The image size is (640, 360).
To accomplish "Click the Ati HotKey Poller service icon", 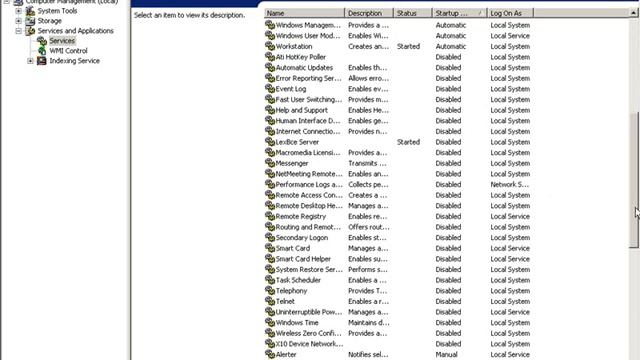I will 270,57.
